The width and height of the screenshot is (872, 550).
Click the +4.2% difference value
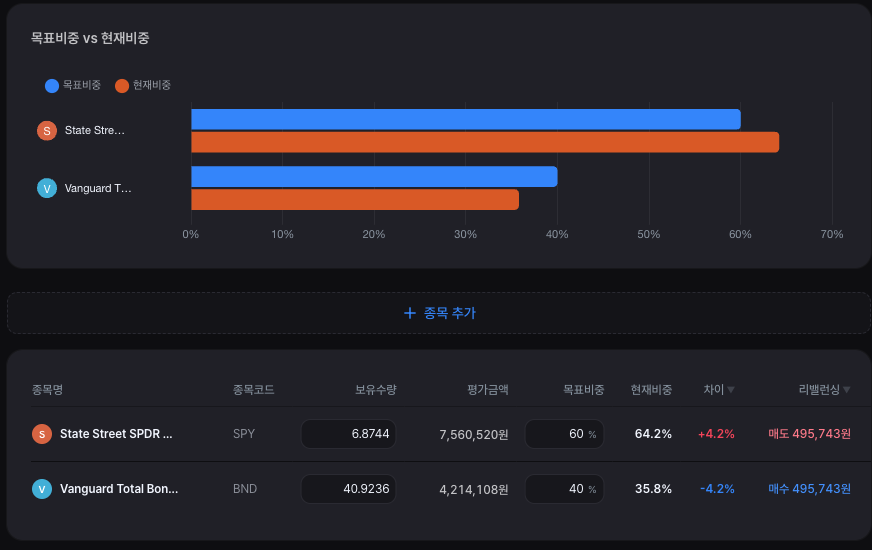(716, 434)
